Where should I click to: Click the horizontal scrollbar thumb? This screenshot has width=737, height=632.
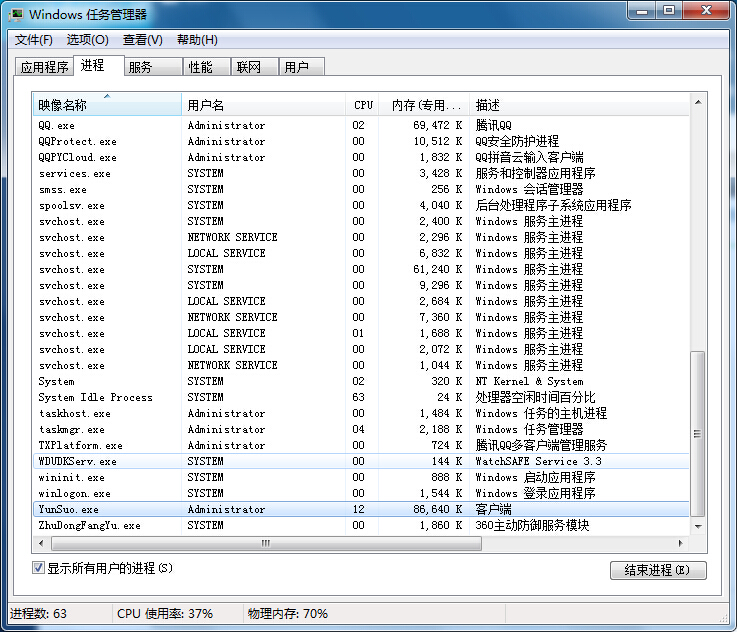click(265, 543)
